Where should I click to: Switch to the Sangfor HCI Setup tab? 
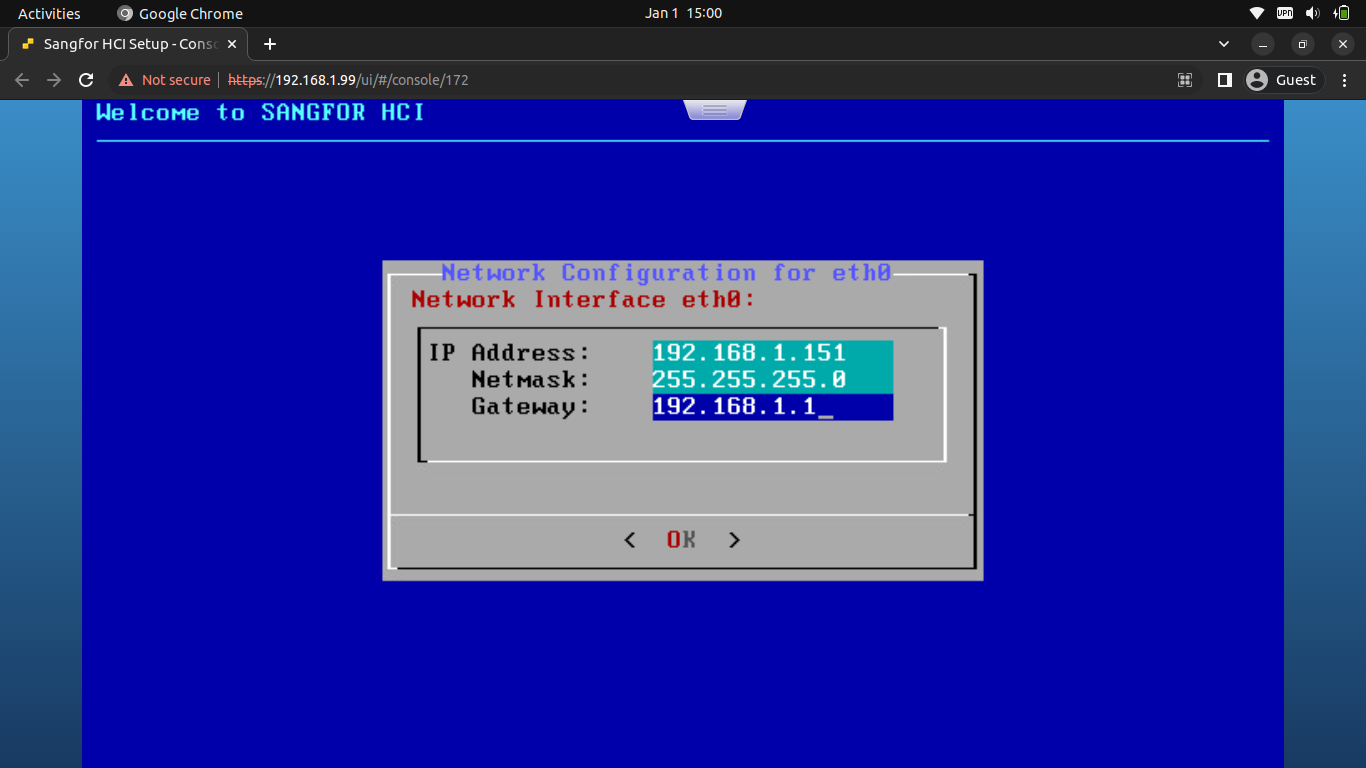(130, 44)
